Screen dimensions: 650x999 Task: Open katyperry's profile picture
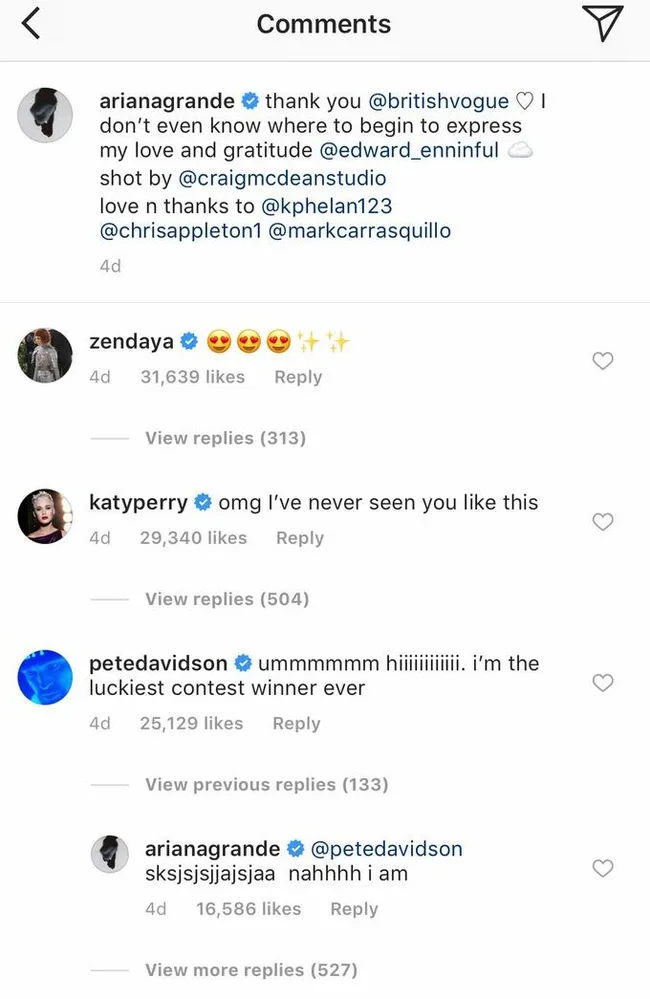(46, 516)
